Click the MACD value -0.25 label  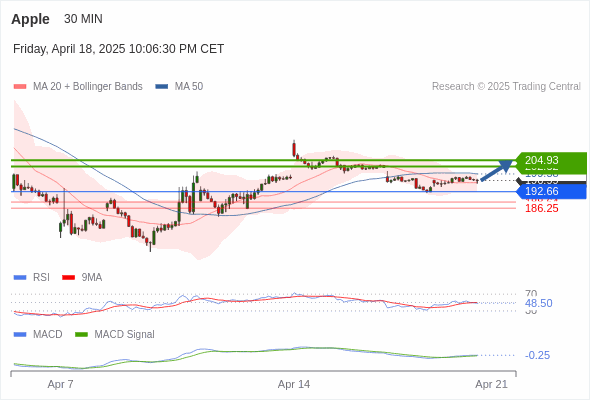pyautogui.click(x=537, y=355)
